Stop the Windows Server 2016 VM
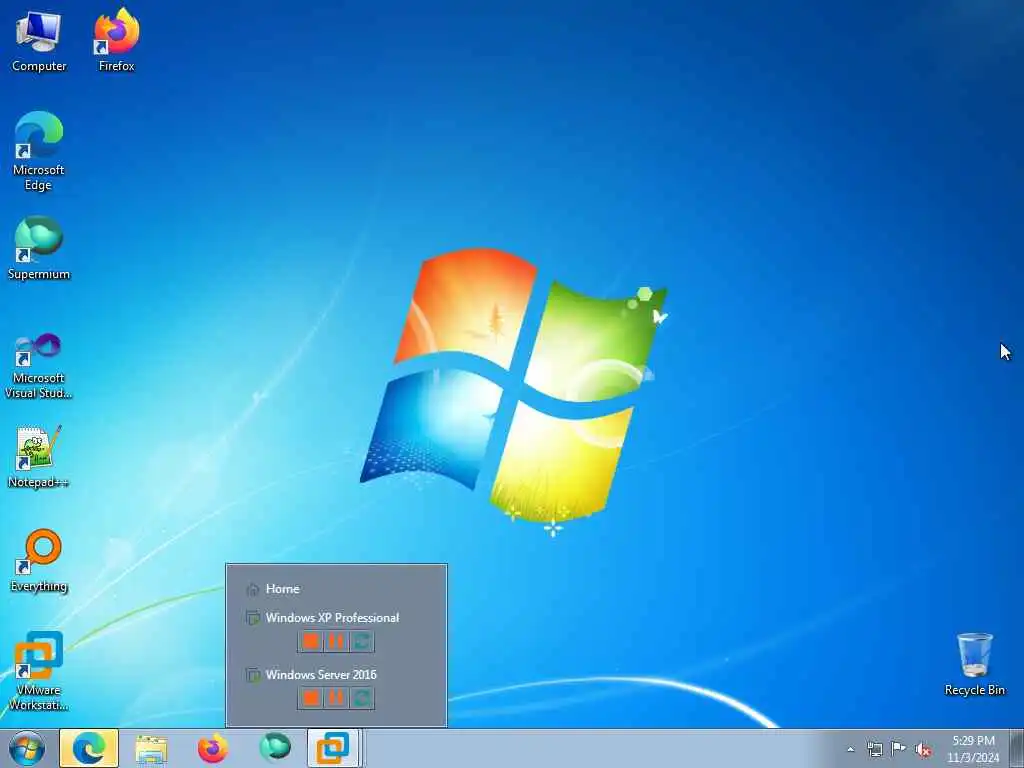Viewport: 1024px width, 768px height. point(311,698)
